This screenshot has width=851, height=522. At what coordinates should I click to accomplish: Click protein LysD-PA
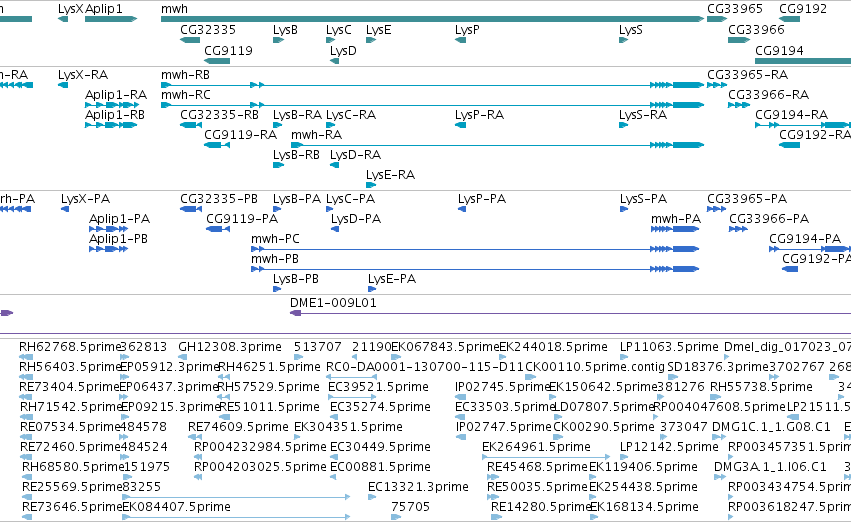point(335,229)
